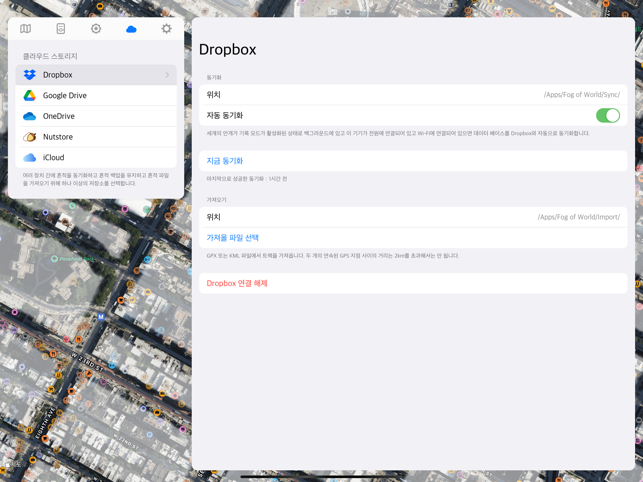Click the OneDrive cloud icon

[x=30, y=116]
